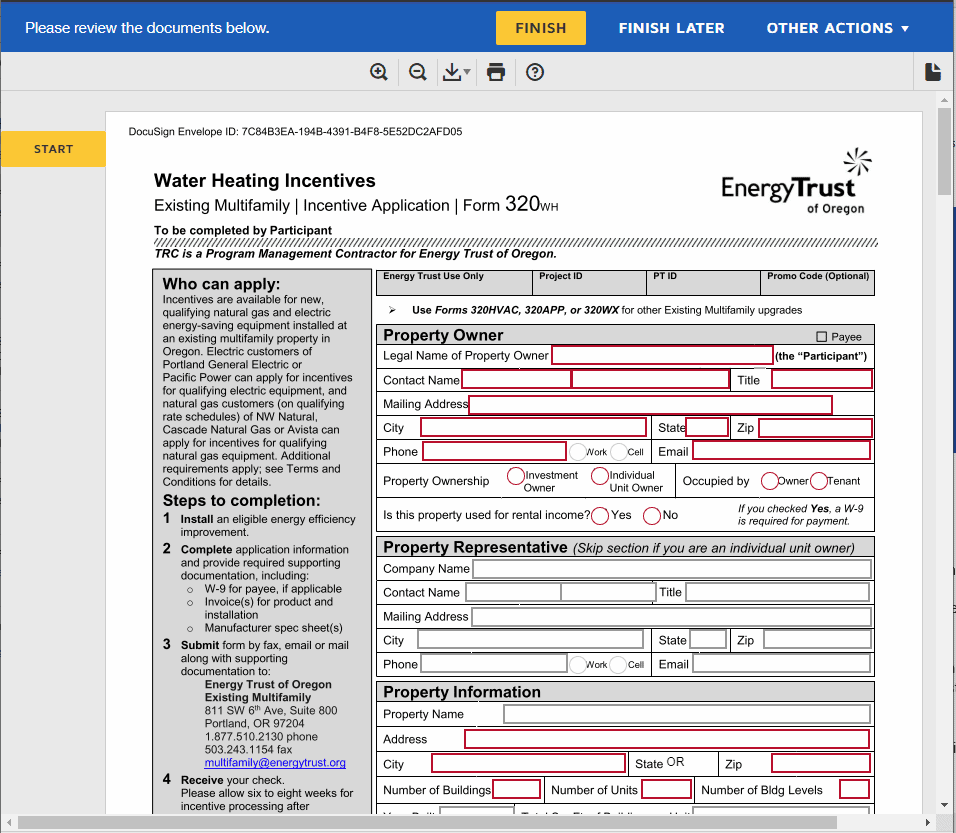Click the horizontal scrollbar left arrow
The image size is (956, 833).
point(9,823)
